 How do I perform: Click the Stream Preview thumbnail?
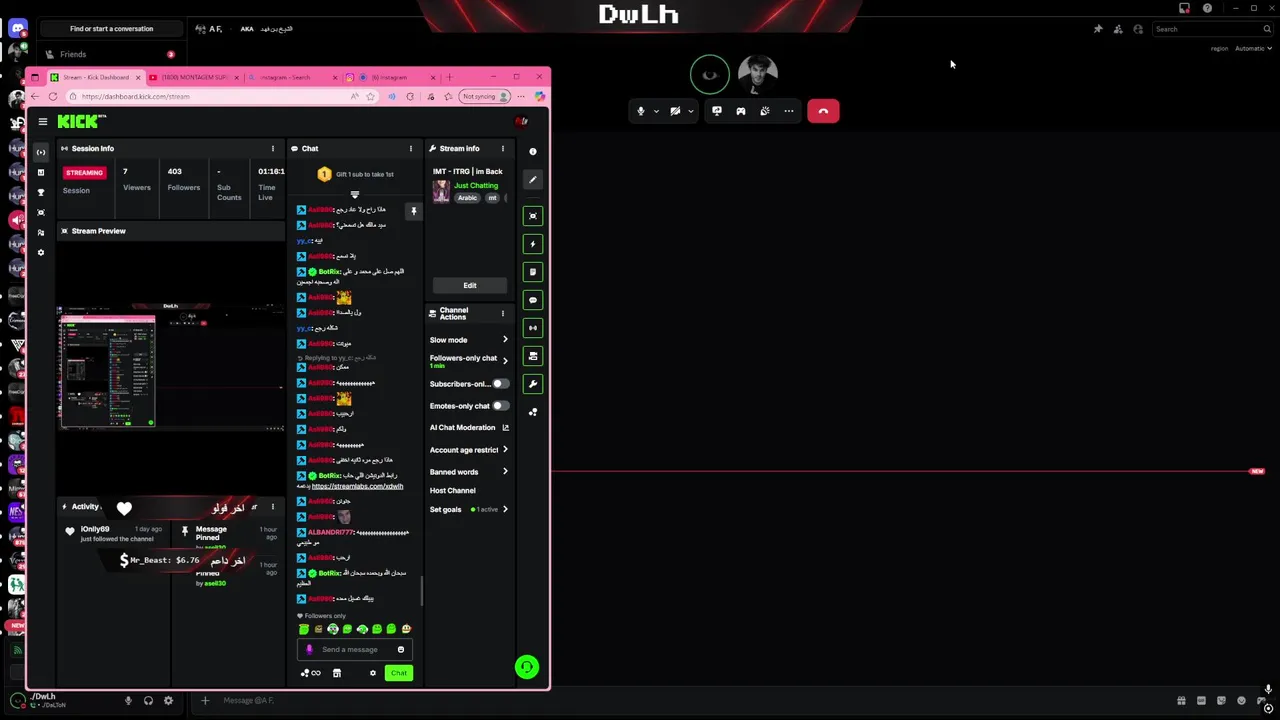pyautogui.click(x=171, y=366)
